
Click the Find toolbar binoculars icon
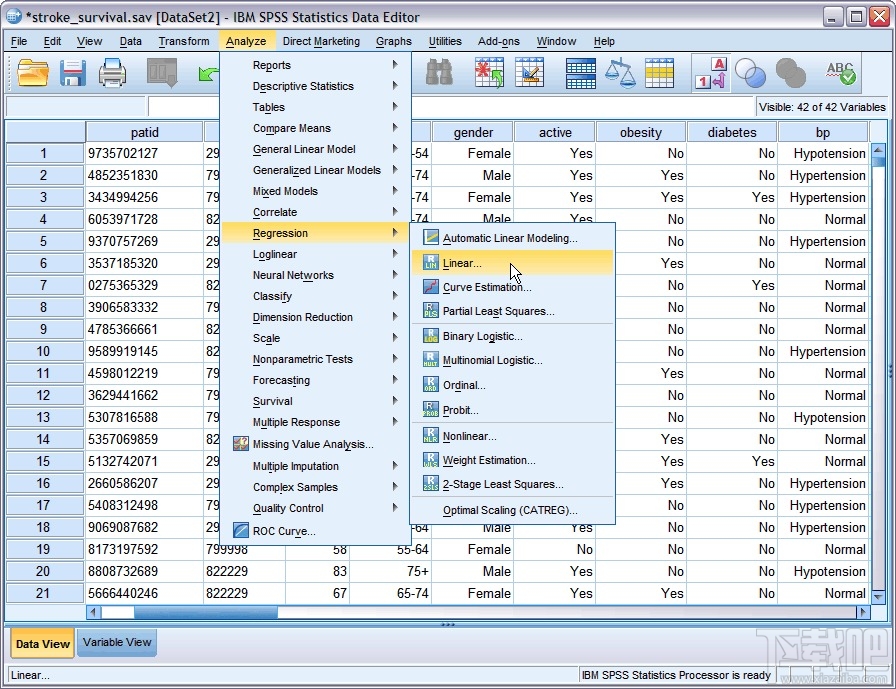pyautogui.click(x=438, y=73)
